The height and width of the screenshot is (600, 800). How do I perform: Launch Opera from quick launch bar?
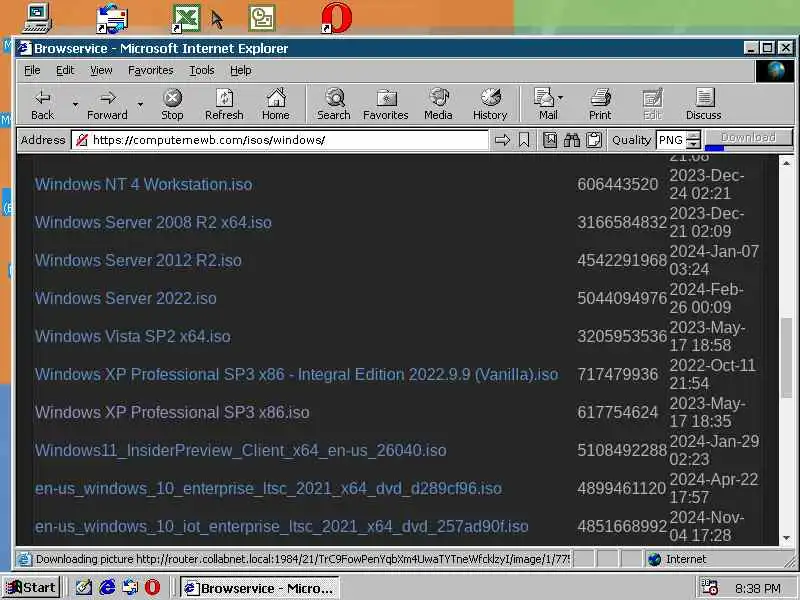click(152, 588)
